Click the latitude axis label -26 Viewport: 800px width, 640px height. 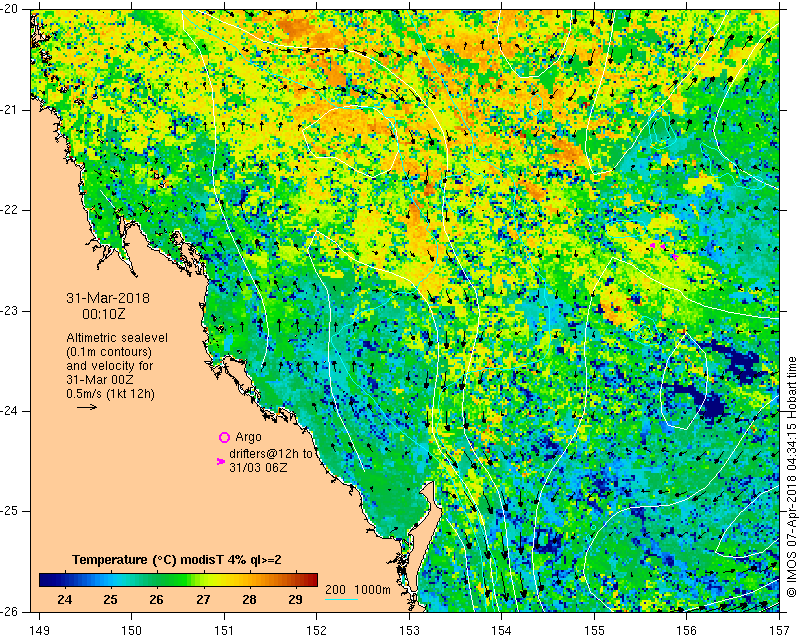tap(9, 611)
